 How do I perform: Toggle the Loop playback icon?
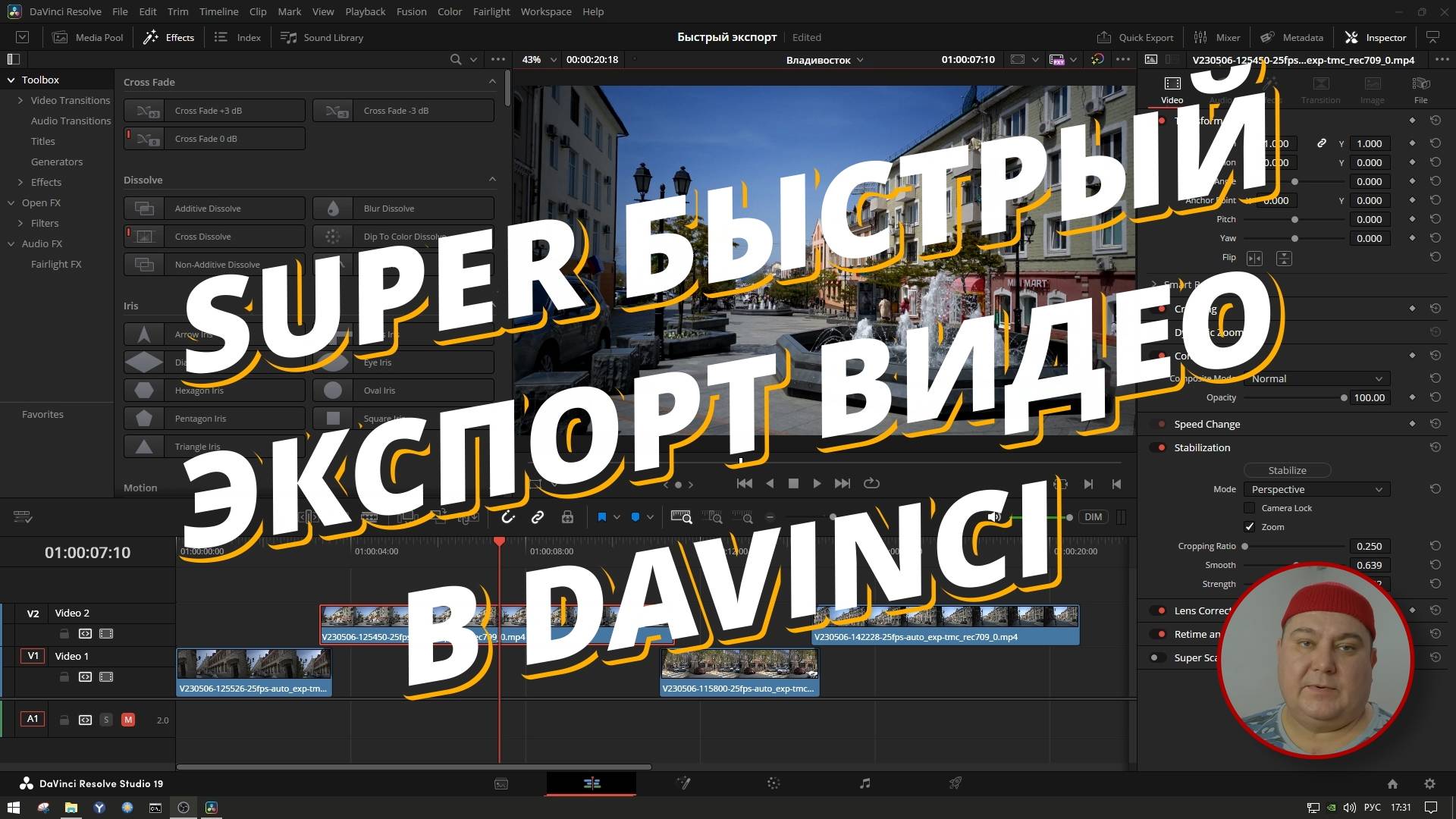[x=871, y=484]
